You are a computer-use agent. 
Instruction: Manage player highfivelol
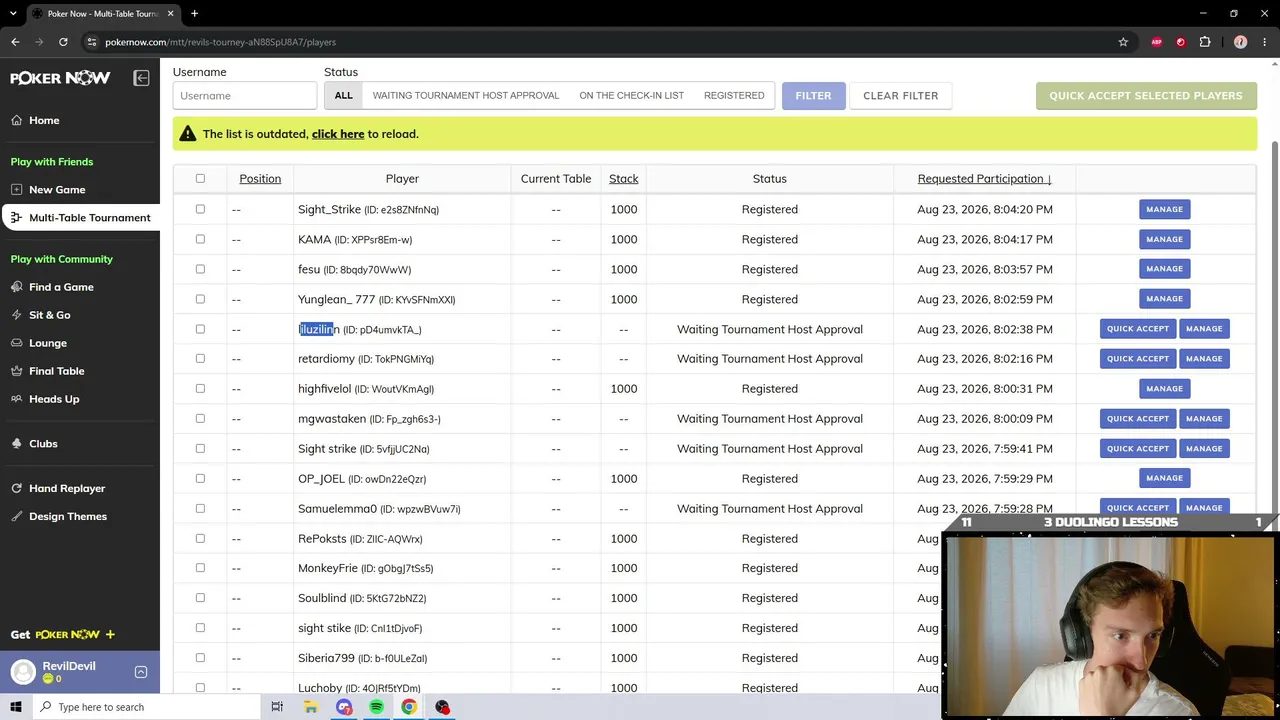tap(1164, 388)
